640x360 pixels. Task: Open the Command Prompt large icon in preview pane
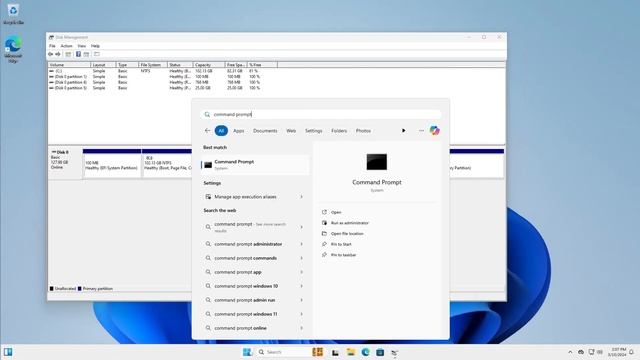pyautogui.click(x=376, y=162)
